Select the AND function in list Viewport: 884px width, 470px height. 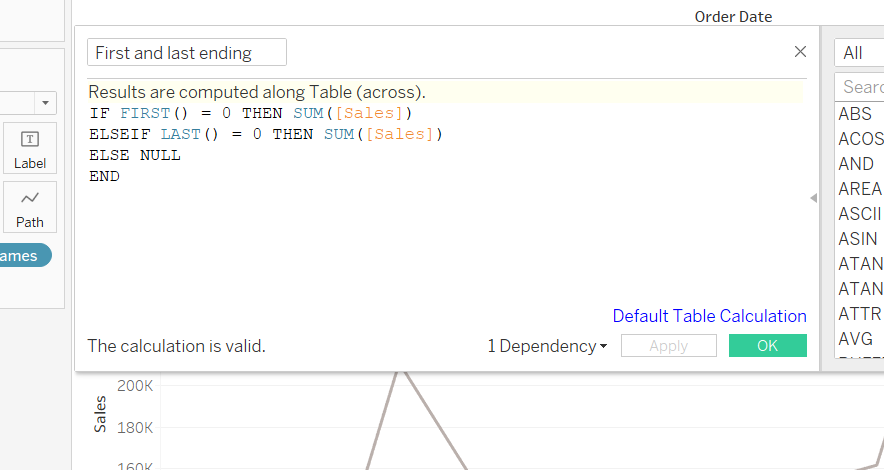point(856,164)
